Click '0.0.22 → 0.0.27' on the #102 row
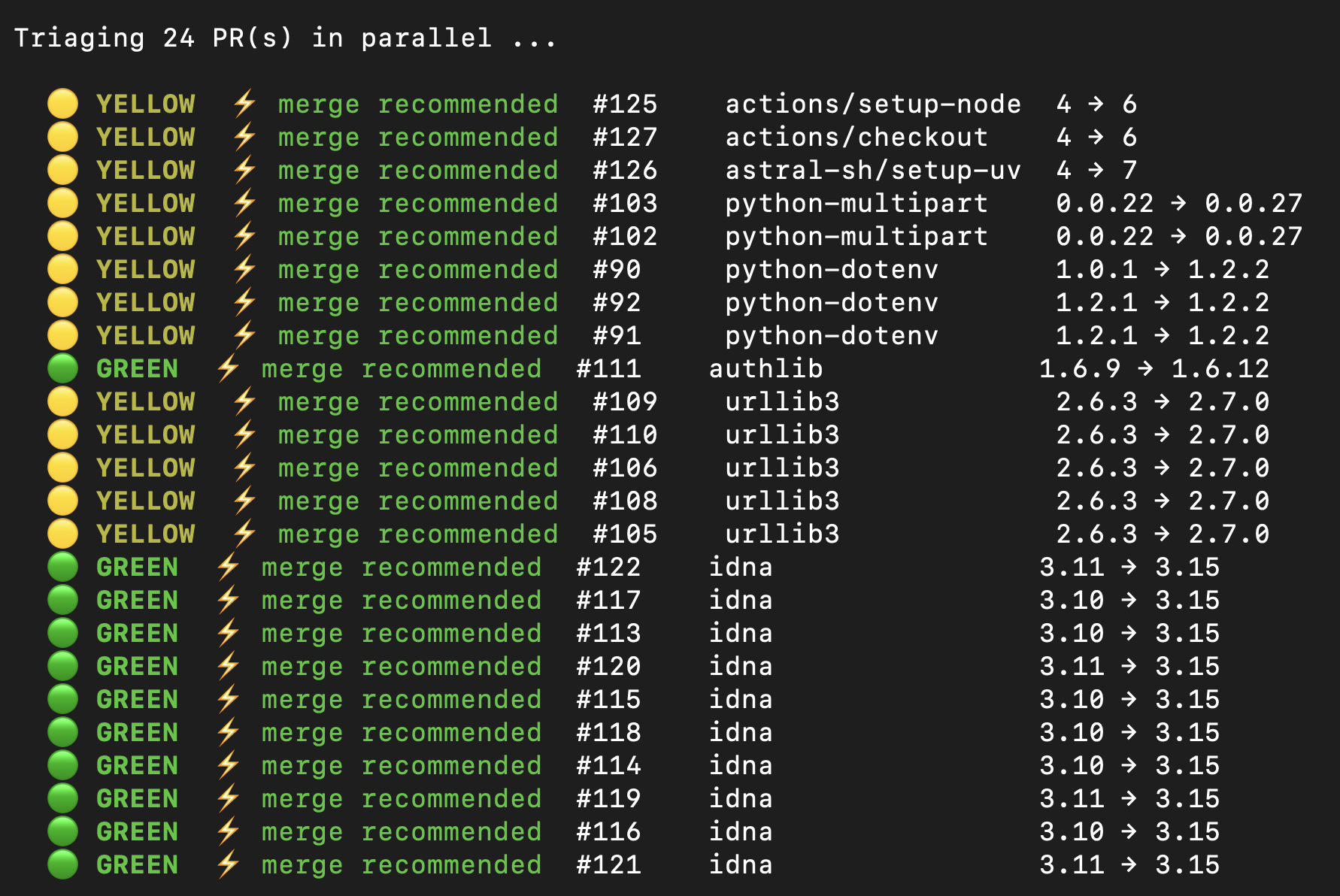The height and width of the screenshot is (896, 1340). pos(1179,236)
